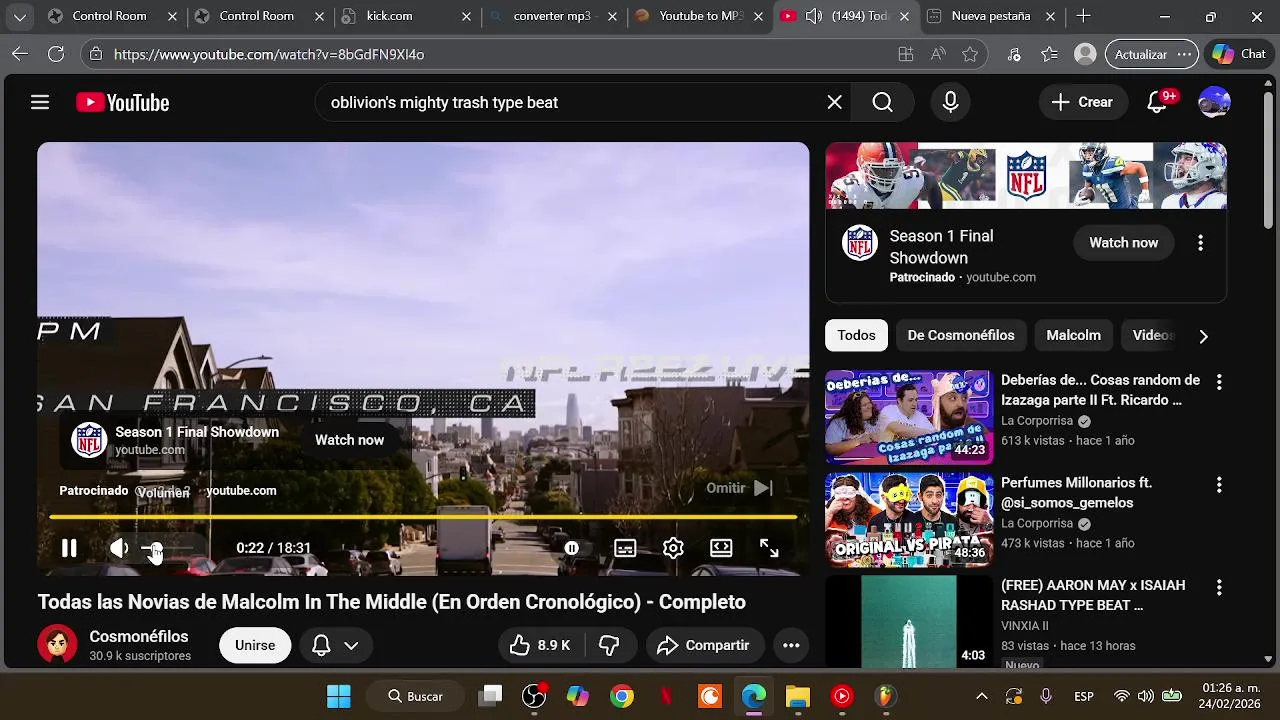Switch to the converter mp3 tab
The height and width of the screenshot is (720, 1280).
(x=554, y=17)
